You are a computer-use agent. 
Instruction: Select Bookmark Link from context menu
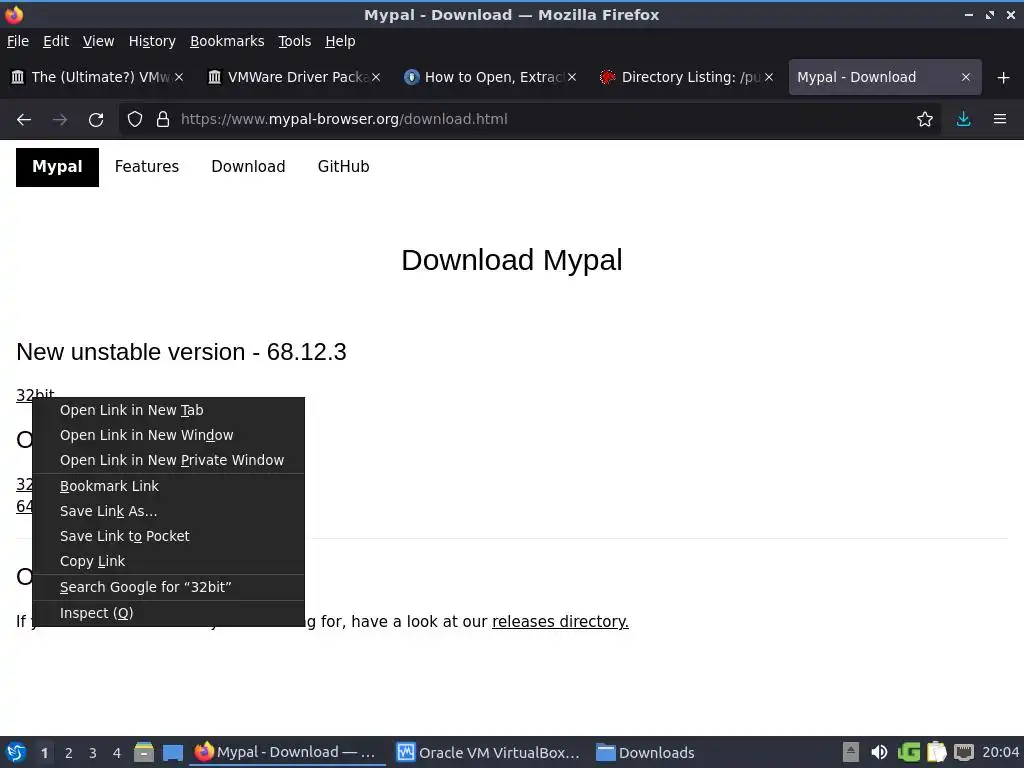(x=168, y=487)
